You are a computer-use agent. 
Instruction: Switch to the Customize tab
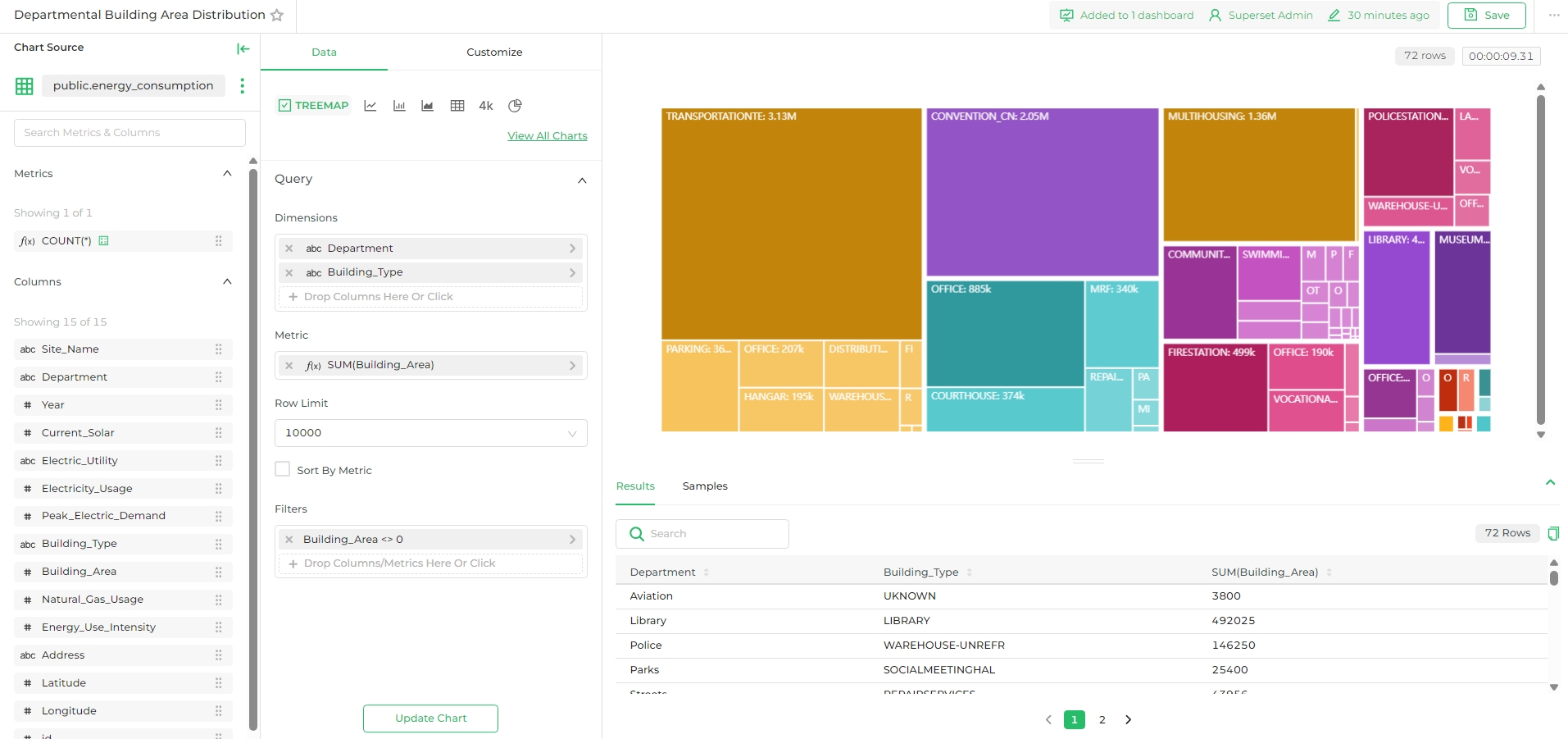[494, 52]
